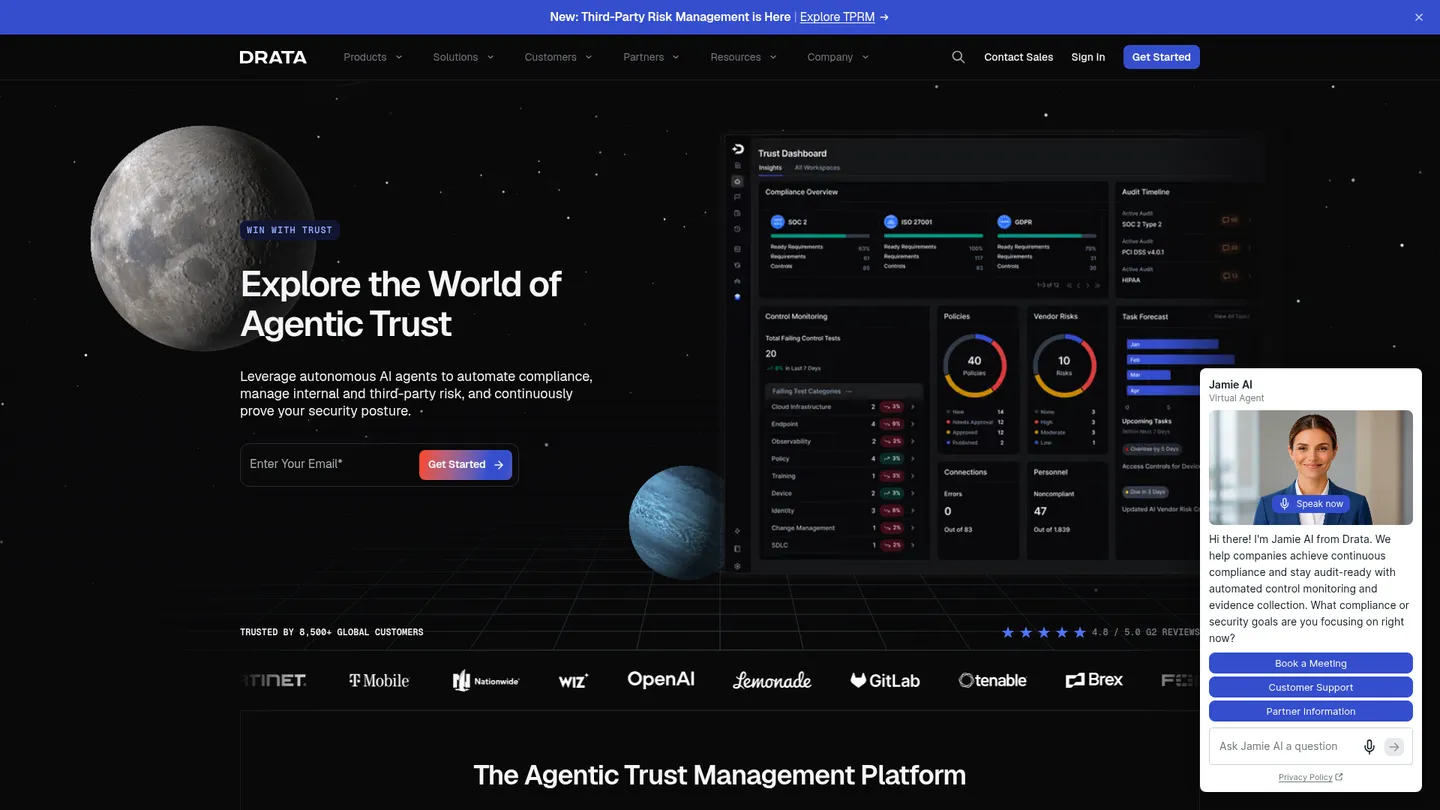Click the five-star G2 rating stars

pyautogui.click(x=1043, y=632)
